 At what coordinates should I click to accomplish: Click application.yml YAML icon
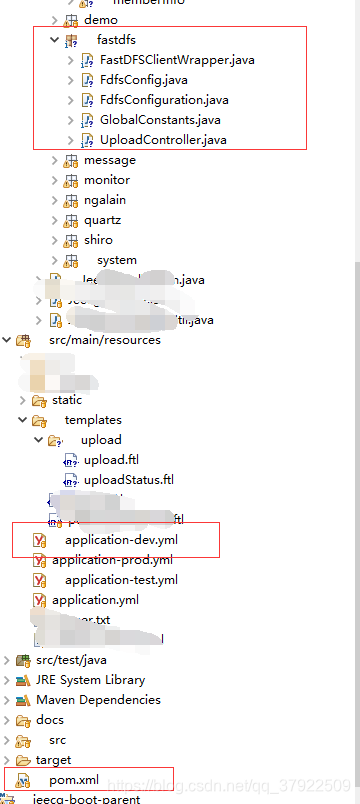(39, 600)
